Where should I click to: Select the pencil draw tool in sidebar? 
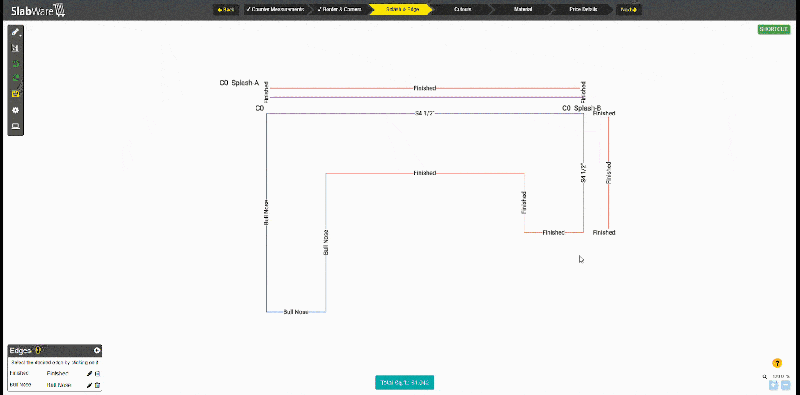tap(15, 32)
